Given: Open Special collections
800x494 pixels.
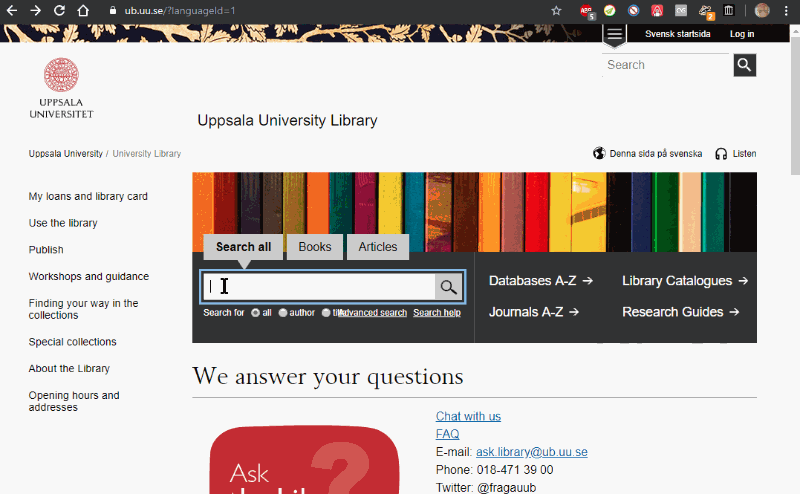Looking at the screenshot, I should tap(72, 342).
